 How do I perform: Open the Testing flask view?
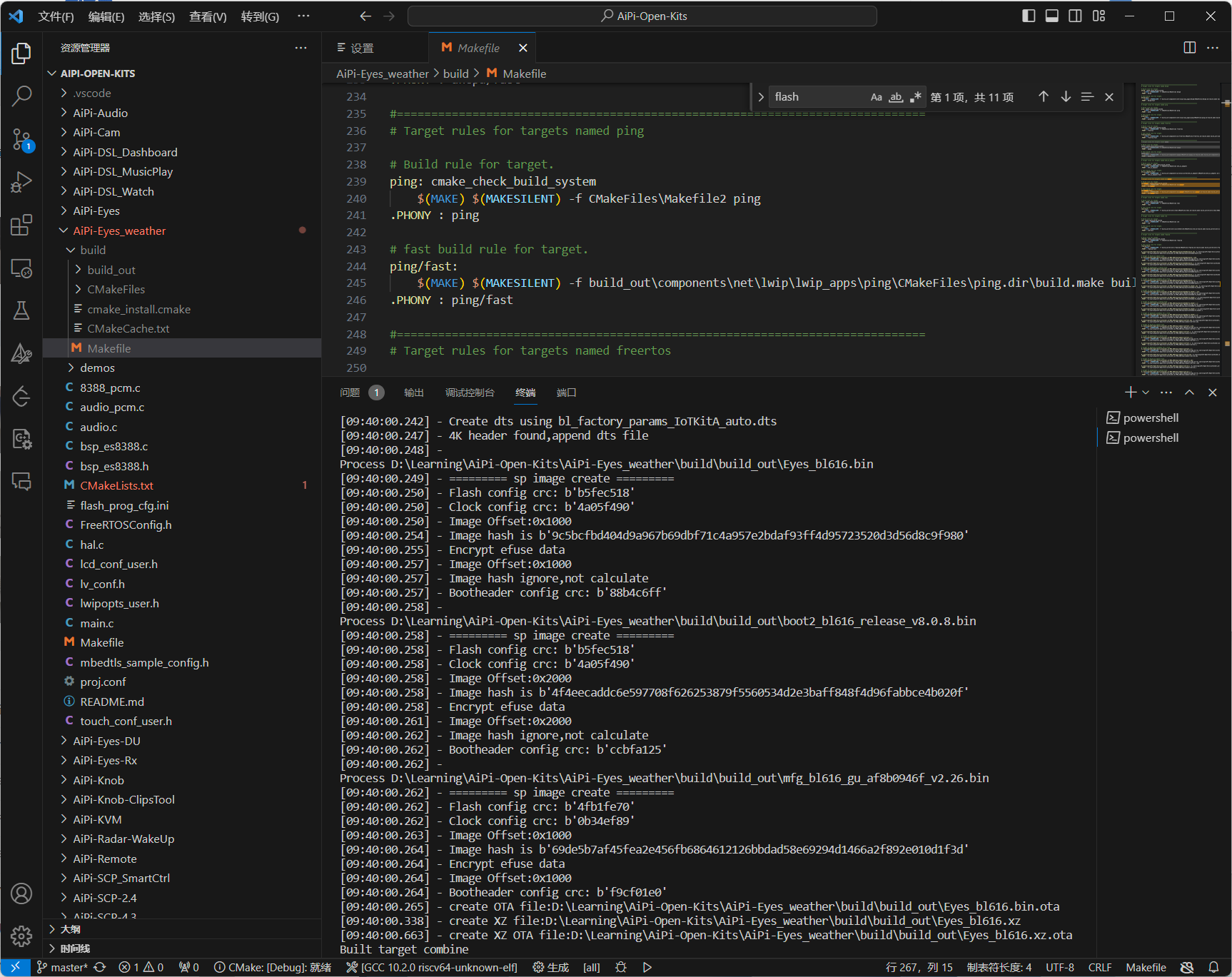click(21, 310)
